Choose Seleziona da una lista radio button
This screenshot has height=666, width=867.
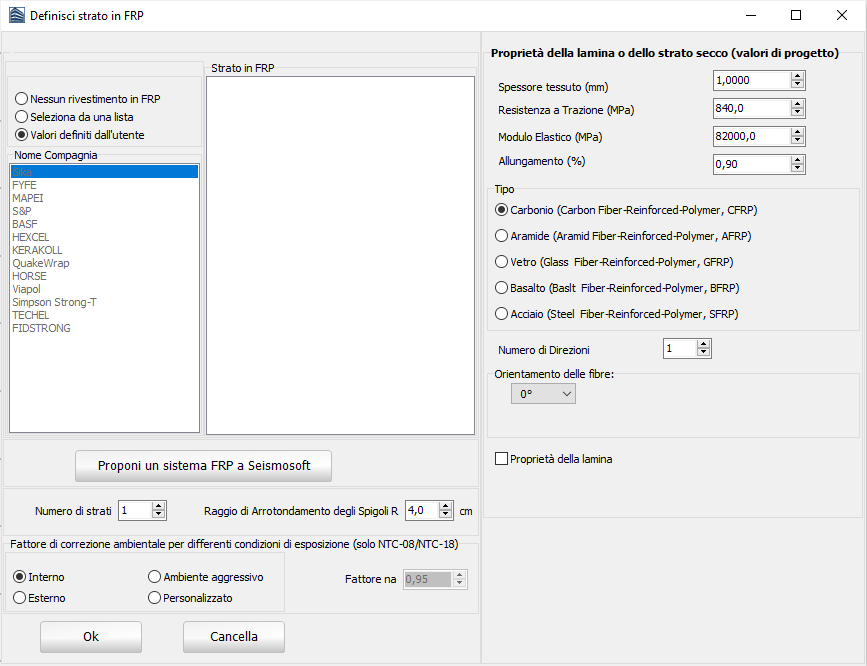coord(22,117)
